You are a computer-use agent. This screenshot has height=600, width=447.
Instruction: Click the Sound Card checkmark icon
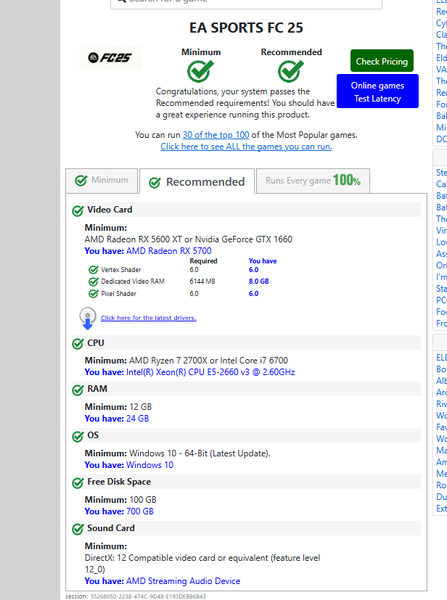tap(78, 529)
